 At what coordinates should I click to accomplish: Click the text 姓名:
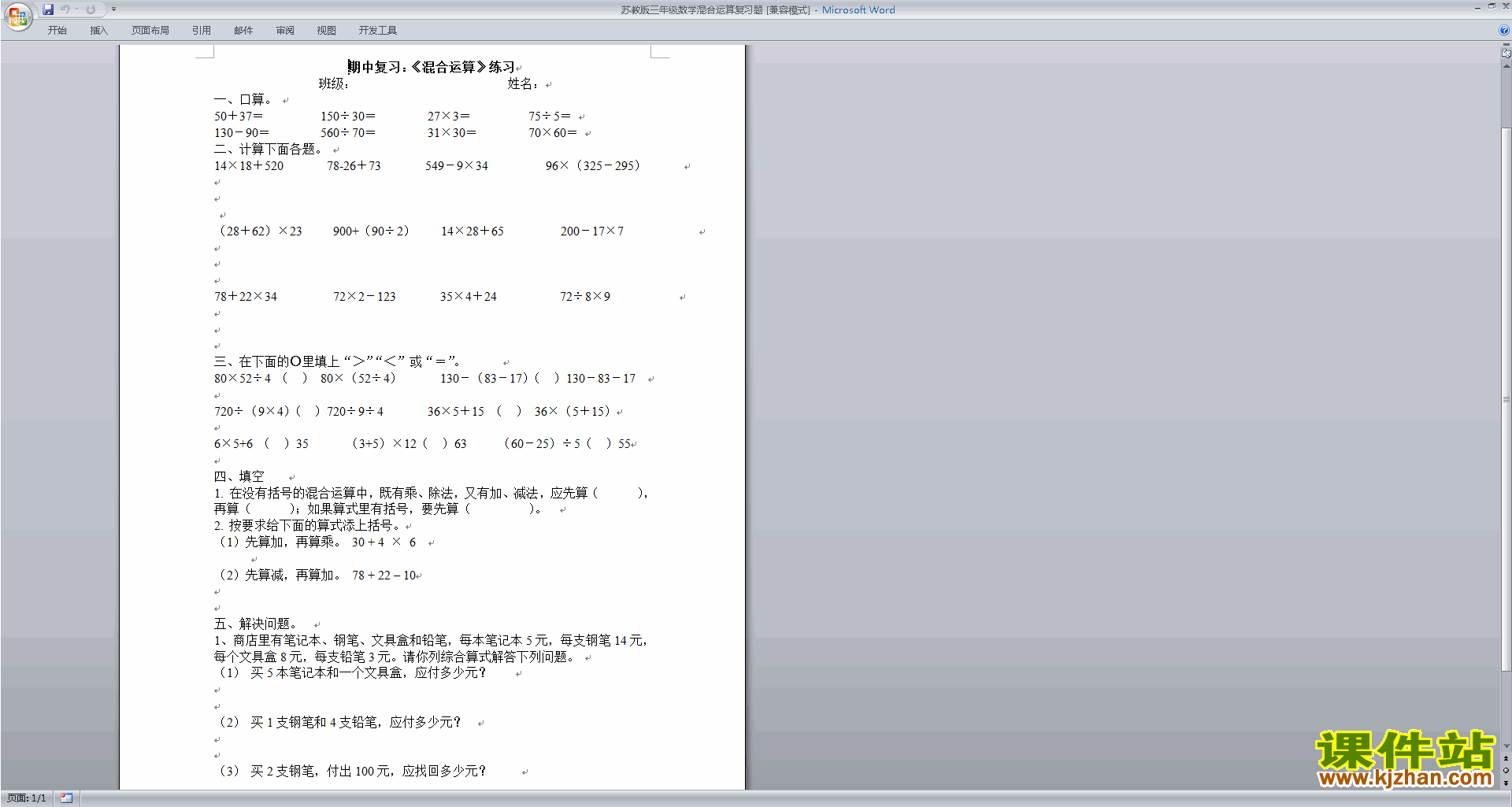pos(523,83)
